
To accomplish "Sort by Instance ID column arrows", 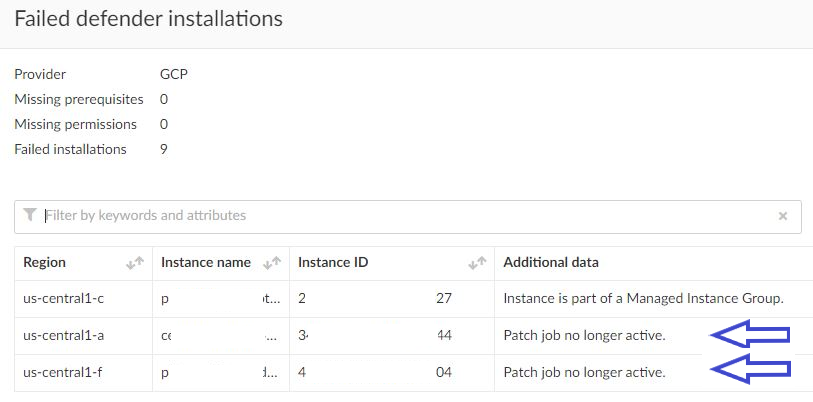I will [x=477, y=263].
